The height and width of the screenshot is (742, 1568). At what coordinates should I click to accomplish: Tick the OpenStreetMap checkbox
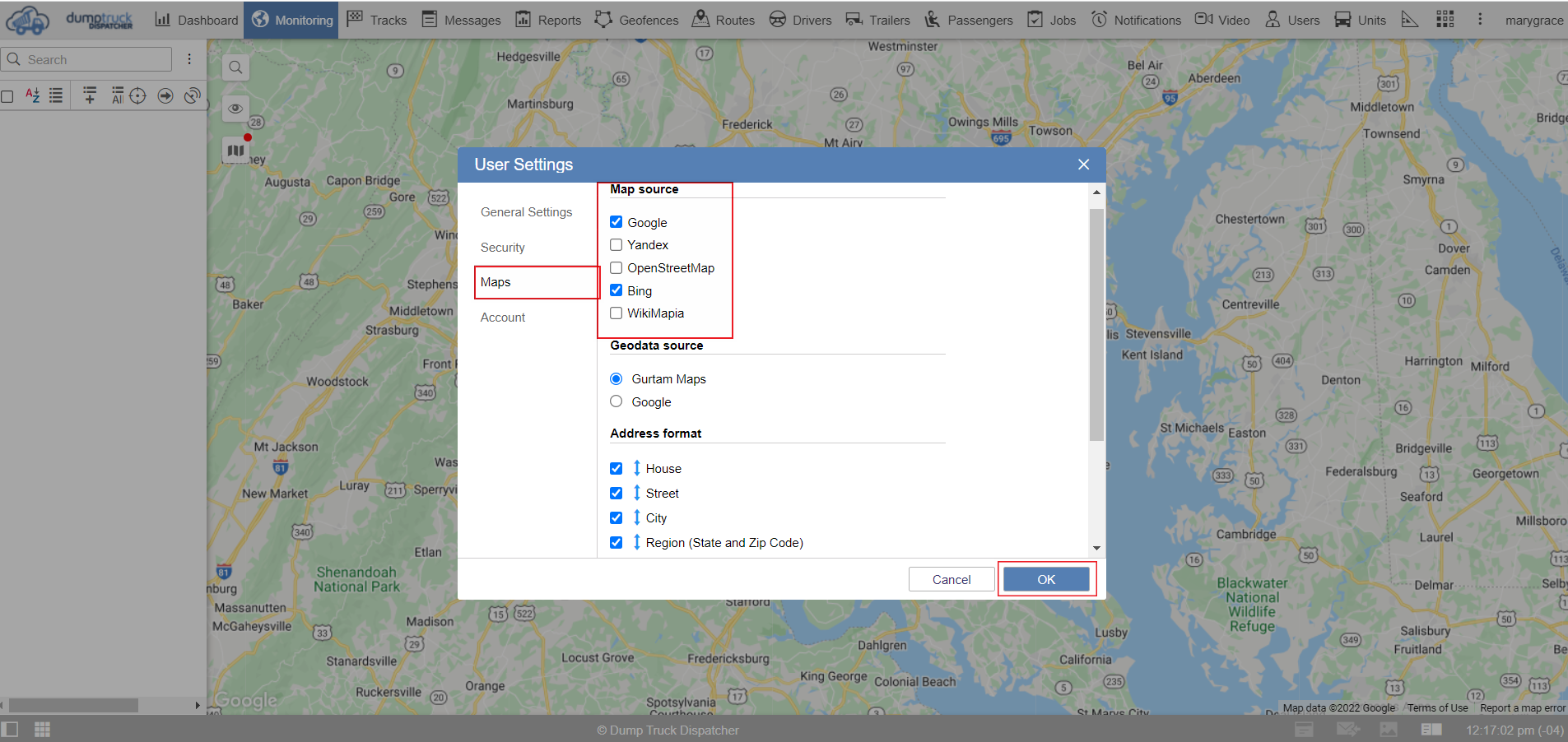pos(616,268)
